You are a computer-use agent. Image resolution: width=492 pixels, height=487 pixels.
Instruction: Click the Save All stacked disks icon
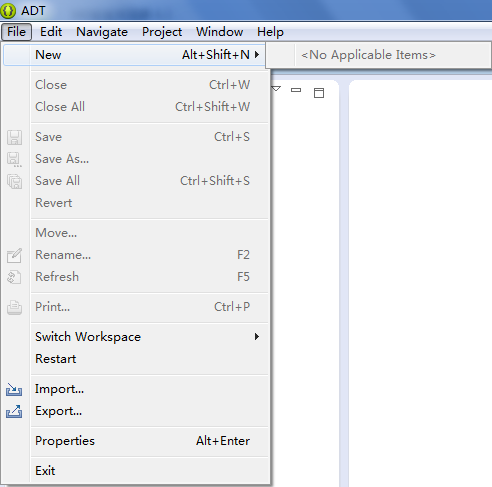[x=14, y=181]
